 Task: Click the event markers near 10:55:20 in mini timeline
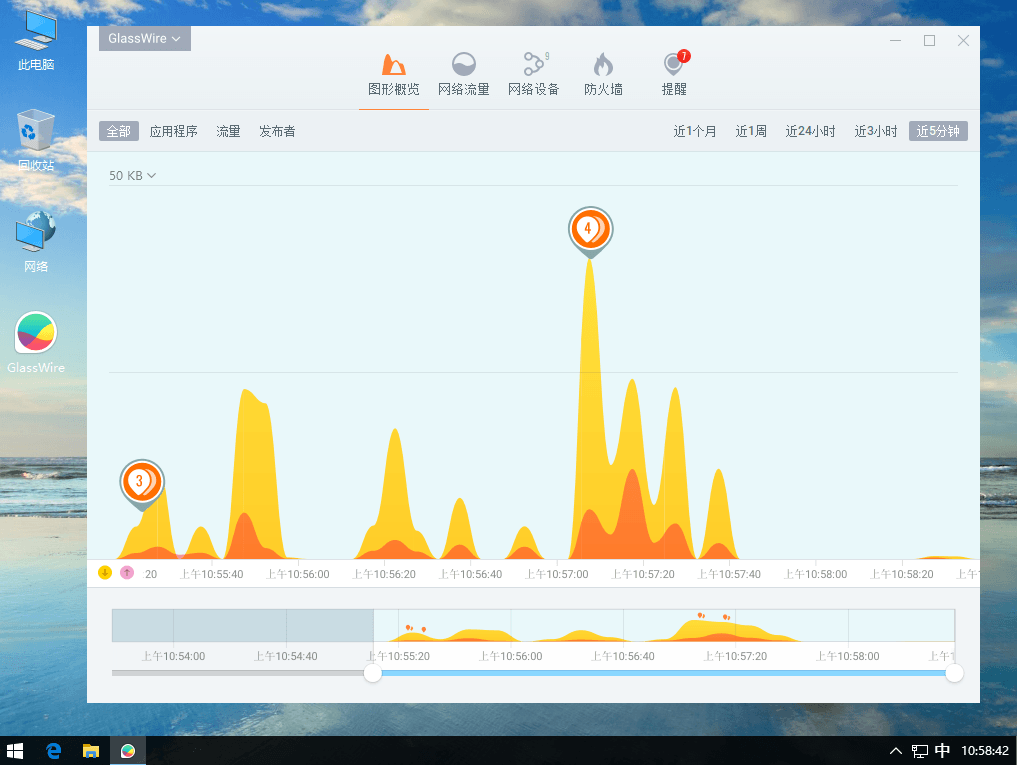tap(416, 628)
